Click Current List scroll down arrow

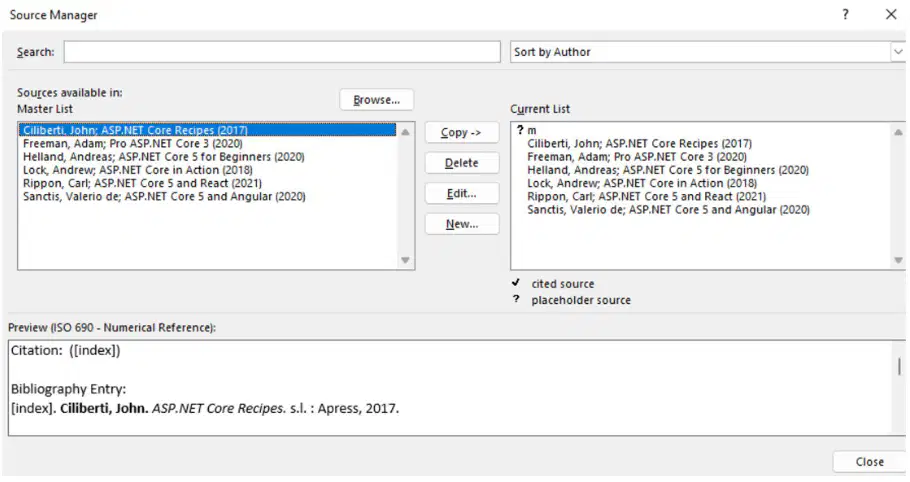pos(898,260)
